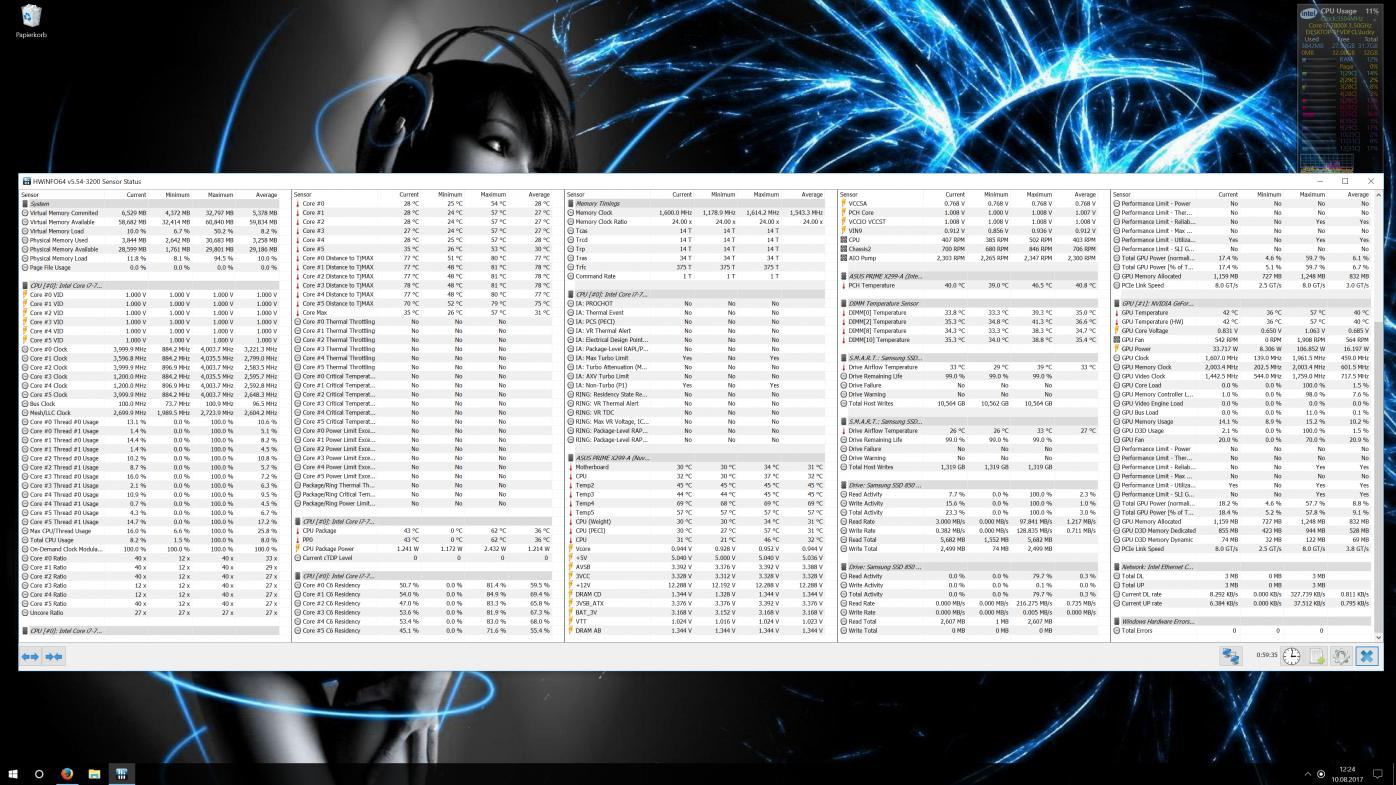Select the Bus Clock row
The width and height of the screenshot is (1396, 785).
[150, 404]
